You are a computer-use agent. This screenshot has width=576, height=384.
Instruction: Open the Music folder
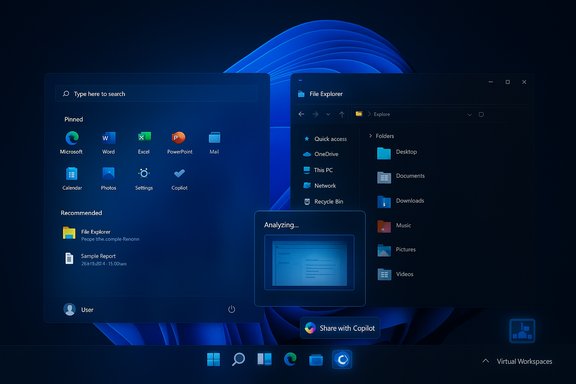pyautogui.click(x=394, y=226)
